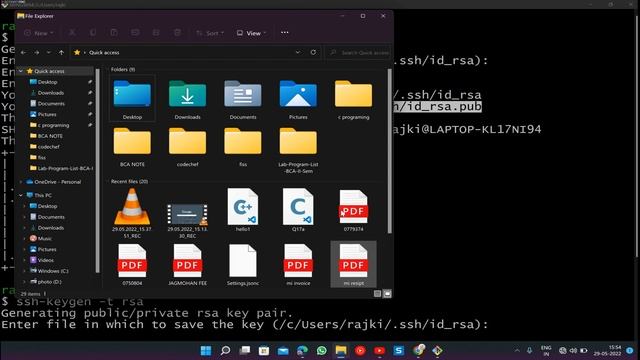640x360 pixels.
Task: Click the Search Quick access field
Action: click(358, 53)
